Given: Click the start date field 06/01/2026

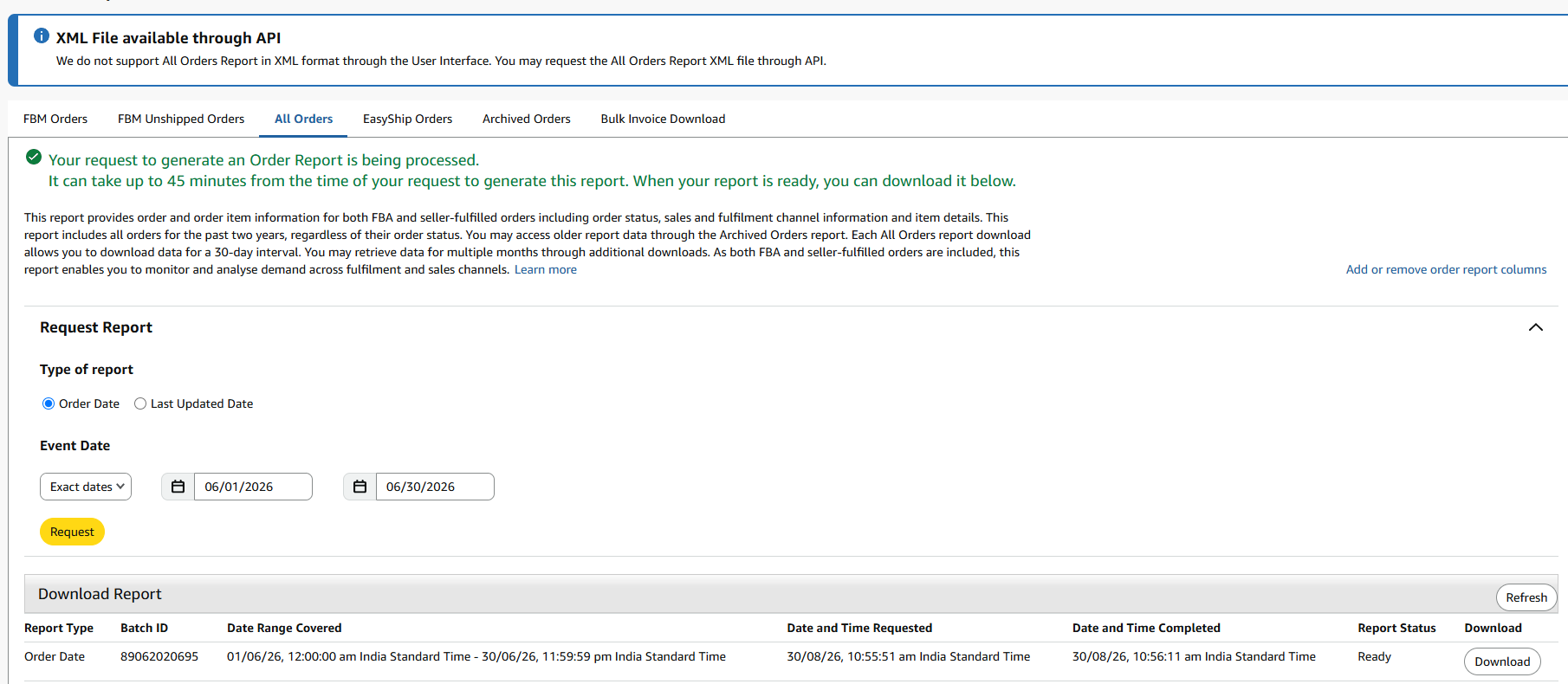Looking at the screenshot, I should click(253, 487).
